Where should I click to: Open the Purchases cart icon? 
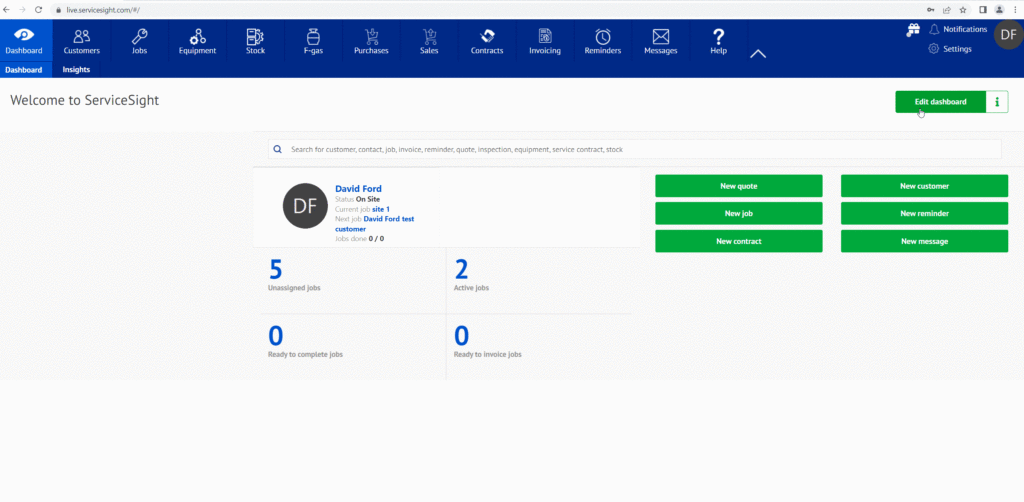coord(371,36)
